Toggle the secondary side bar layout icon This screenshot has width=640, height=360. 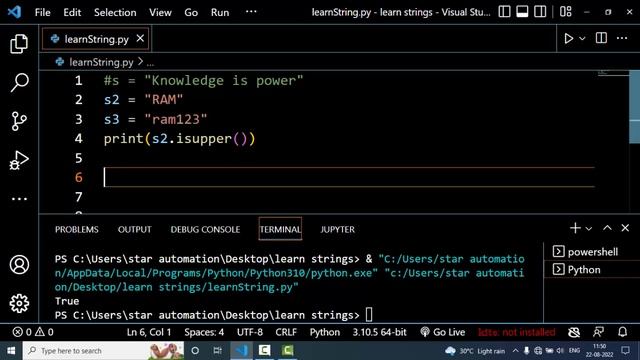click(x=540, y=12)
